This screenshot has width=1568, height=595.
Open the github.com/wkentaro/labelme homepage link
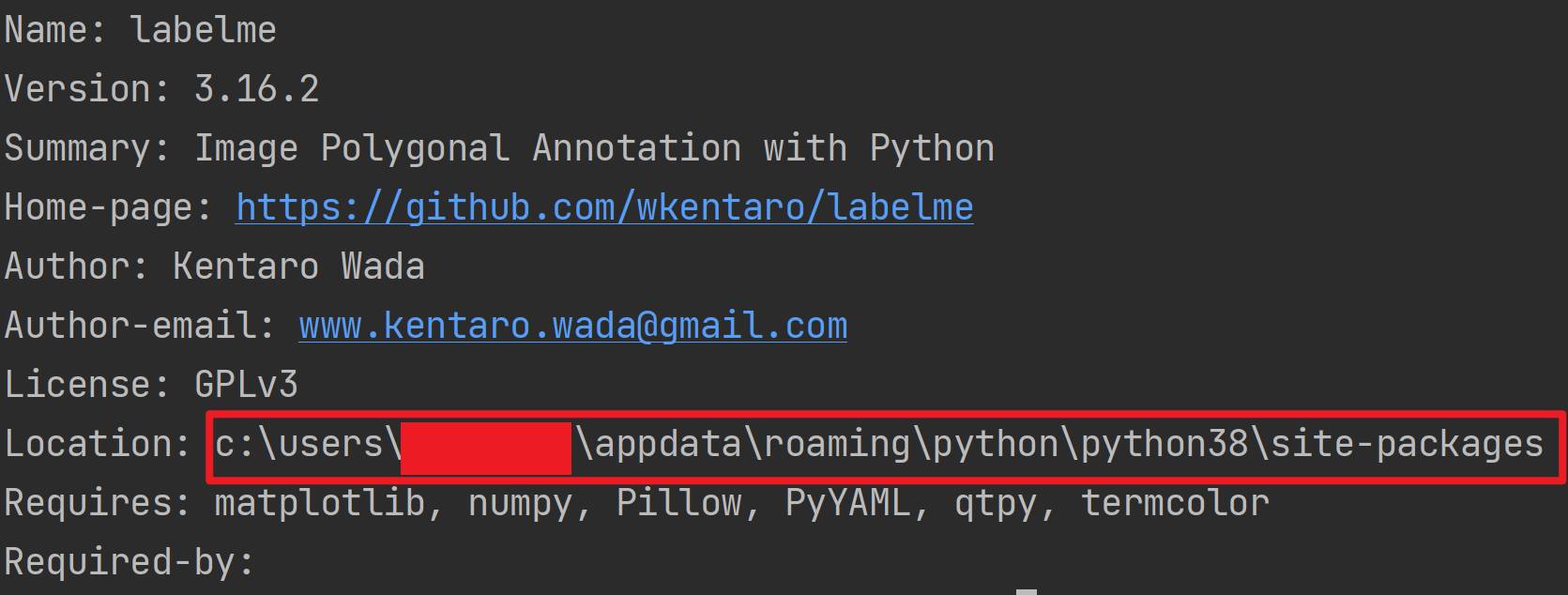coord(604,207)
